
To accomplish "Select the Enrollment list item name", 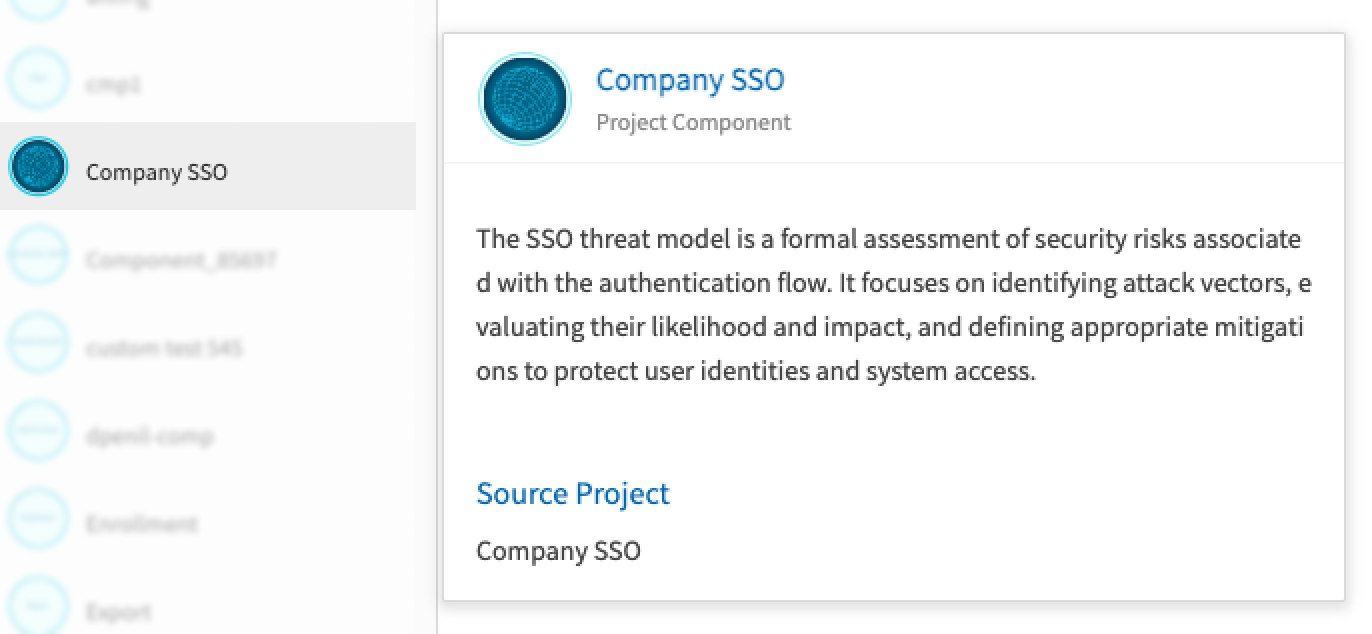I will coord(141,525).
